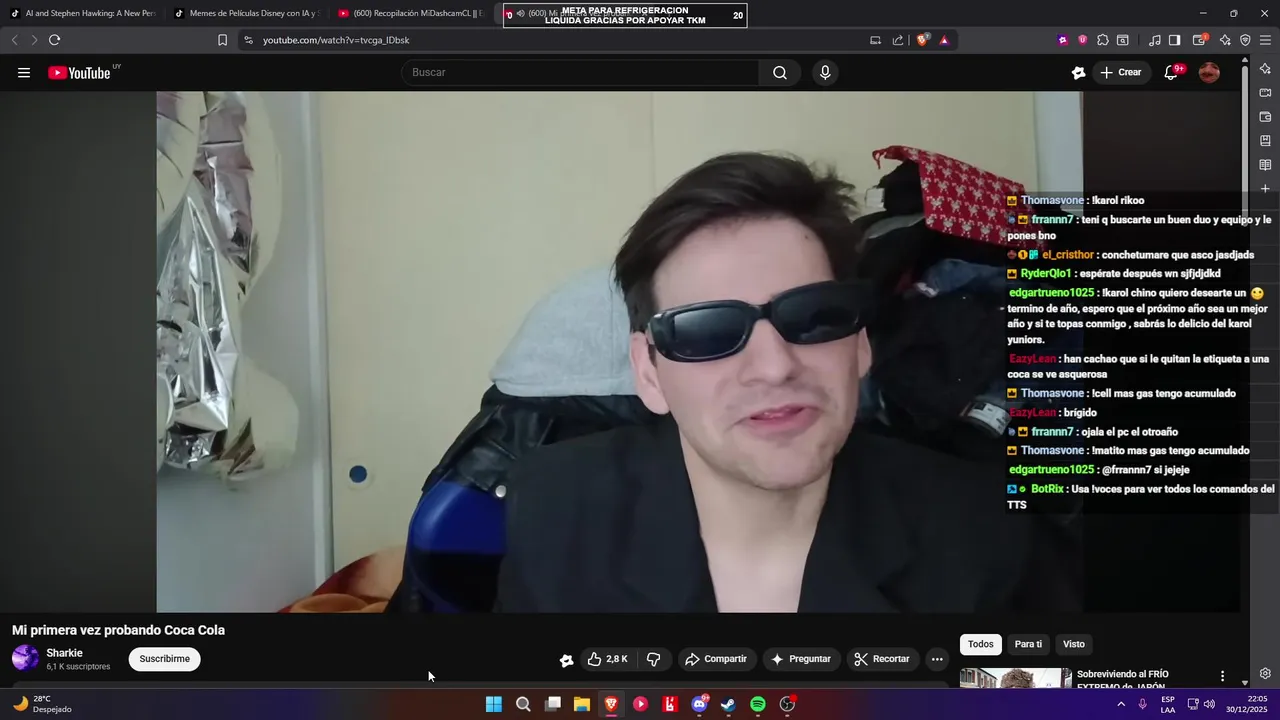Viewport: 1280px width, 720px height.
Task: Open Brave Shields lion icon
Action: pyautogui.click(x=922, y=40)
